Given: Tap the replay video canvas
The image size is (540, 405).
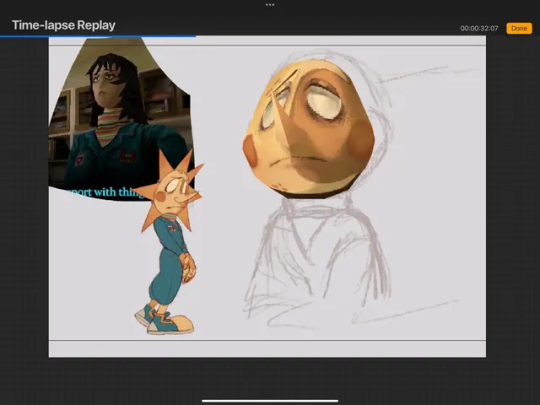Looking at the screenshot, I should click(267, 197).
